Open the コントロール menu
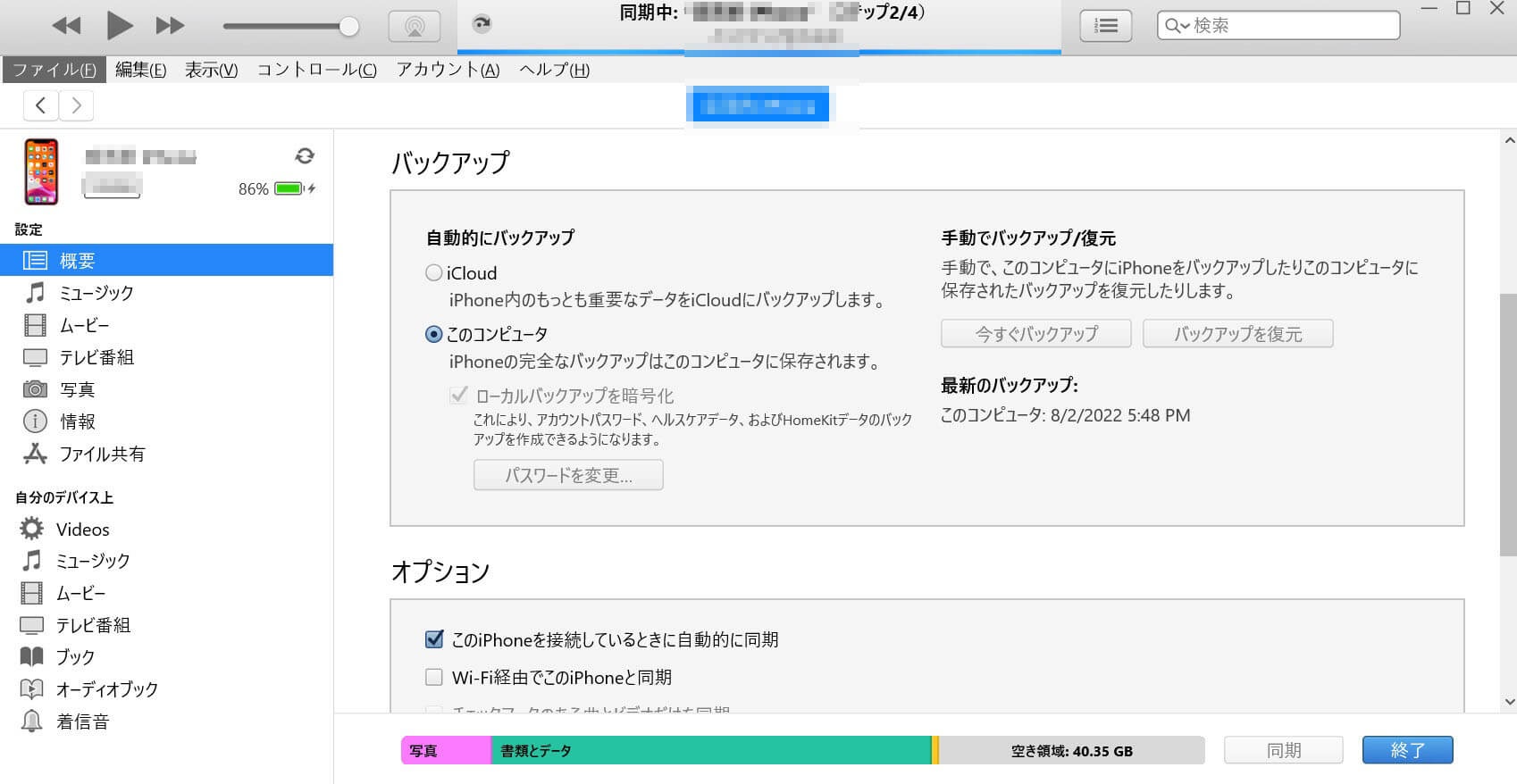 tap(316, 70)
